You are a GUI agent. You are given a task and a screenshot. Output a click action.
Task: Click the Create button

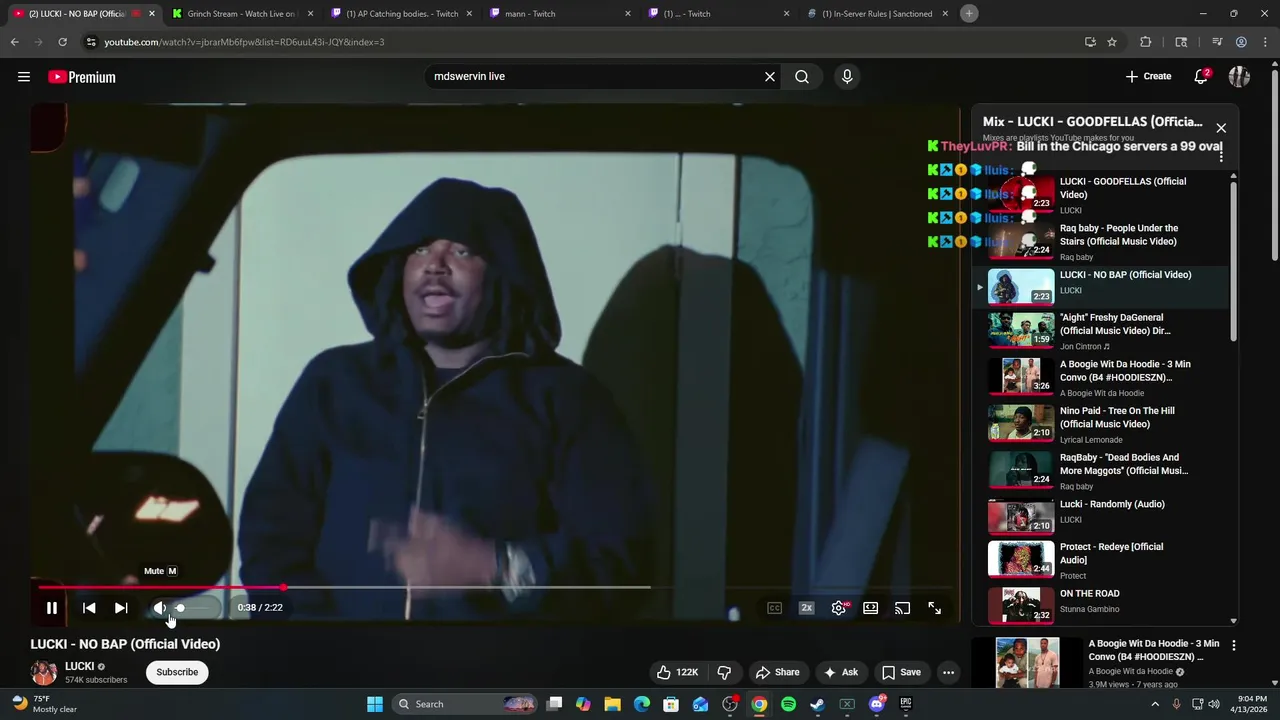pos(1148,76)
